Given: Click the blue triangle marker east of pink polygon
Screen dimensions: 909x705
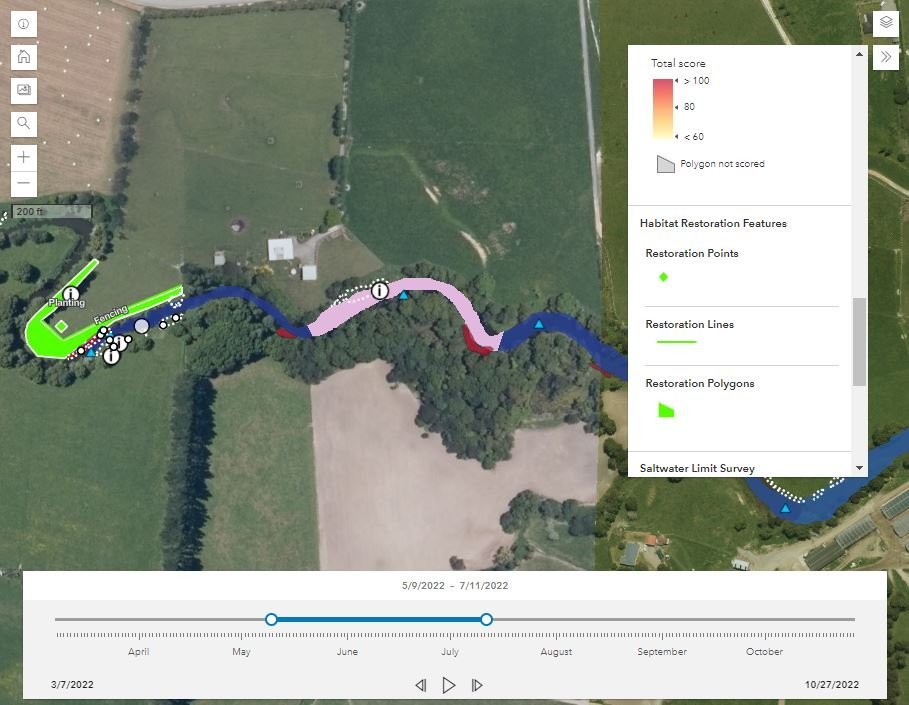Looking at the screenshot, I should click(x=539, y=324).
